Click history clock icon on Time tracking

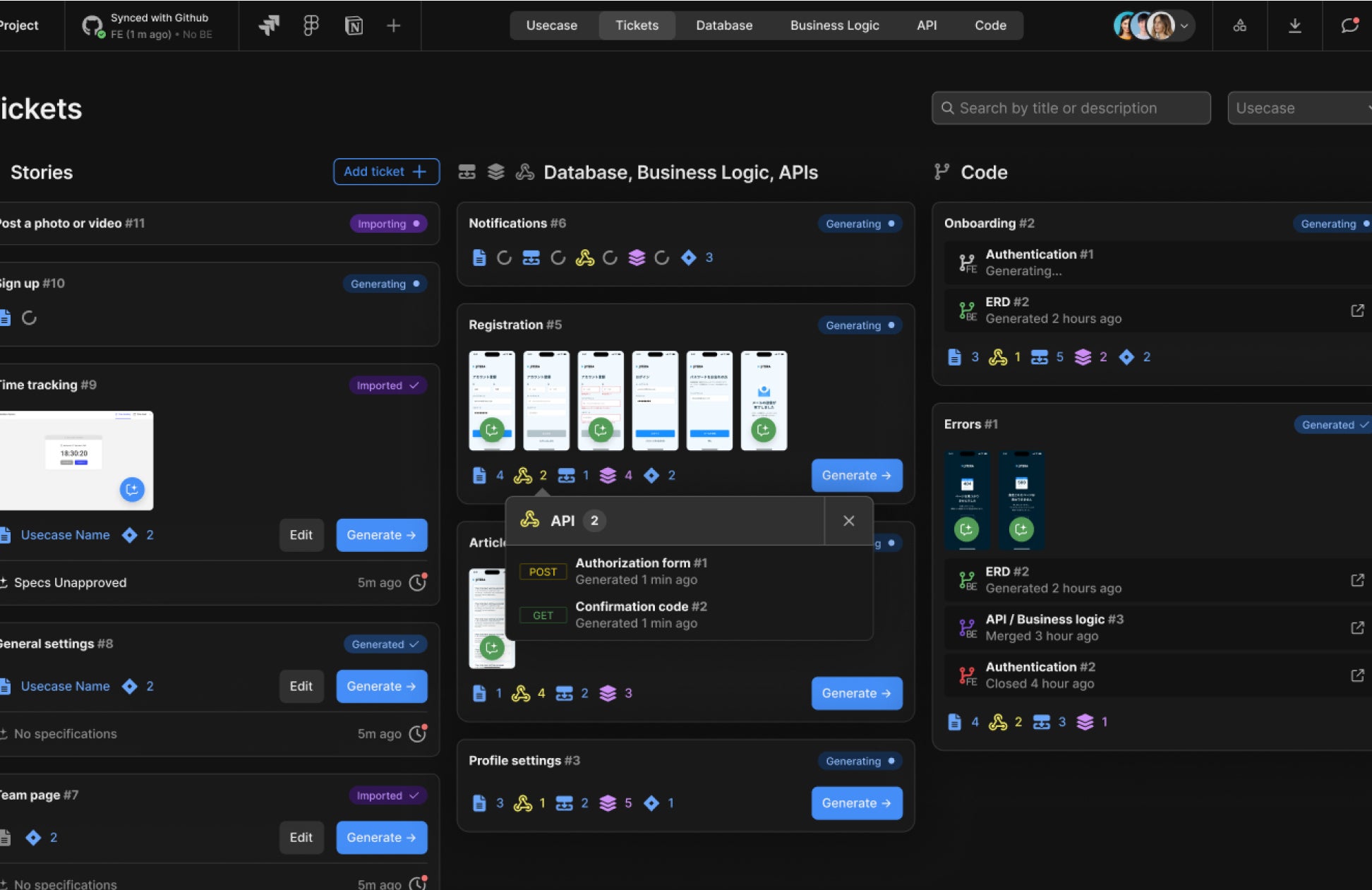(x=418, y=583)
